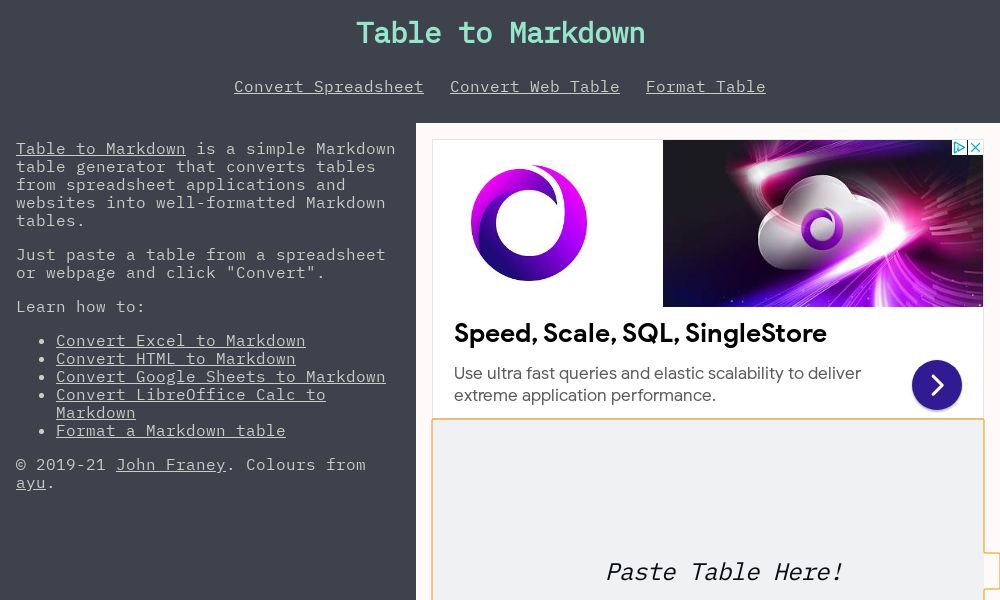Viewport: 1000px width, 600px height.
Task: Click the Table to Markdown page title
Action: pos(500,33)
